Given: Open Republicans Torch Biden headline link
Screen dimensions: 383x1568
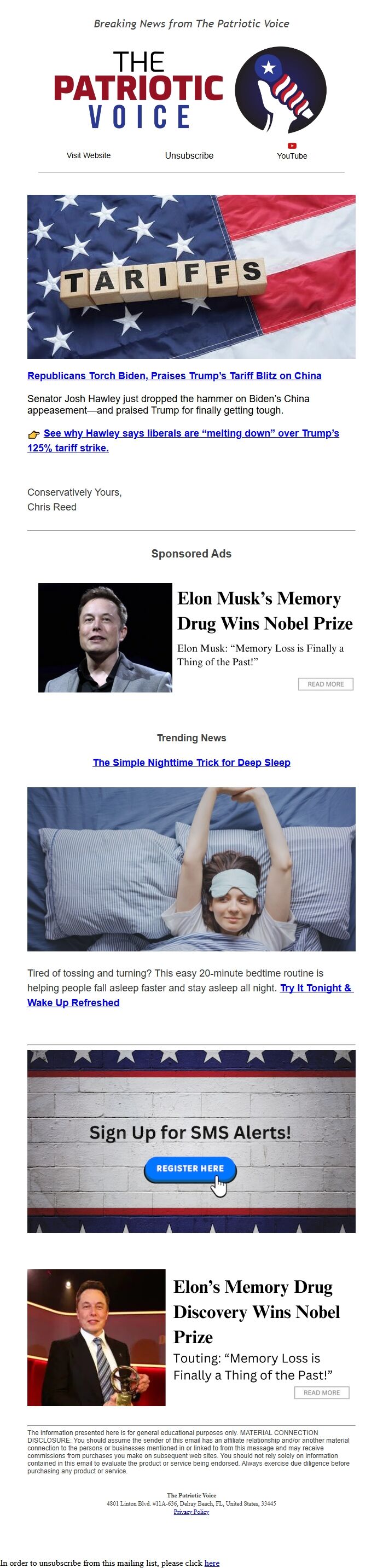Looking at the screenshot, I should [x=174, y=375].
